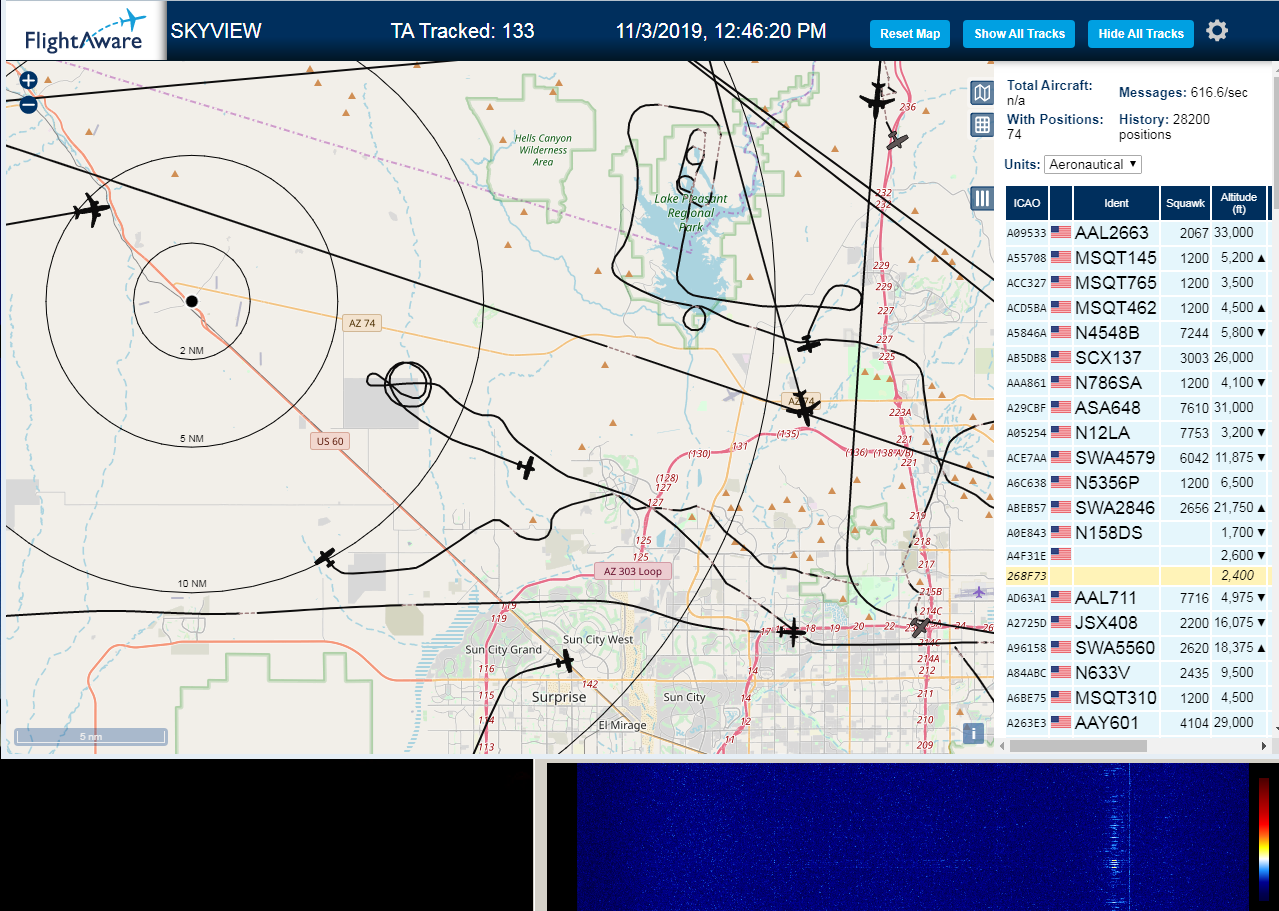
Task: Click the Reset Map button
Action: click(x=910, y=33)
